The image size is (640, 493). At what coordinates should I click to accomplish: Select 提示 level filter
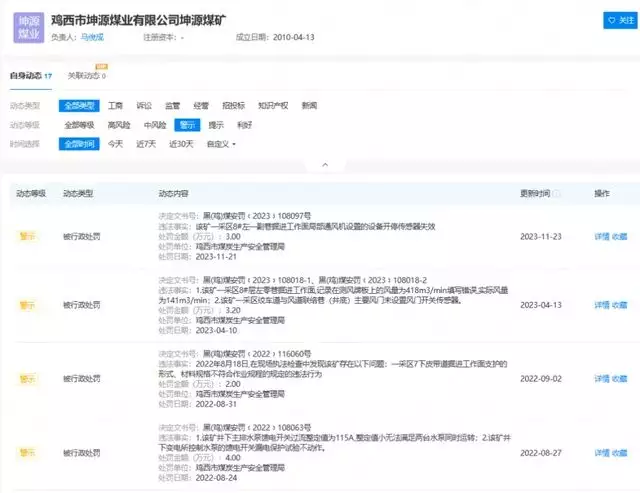coord(216,125)
